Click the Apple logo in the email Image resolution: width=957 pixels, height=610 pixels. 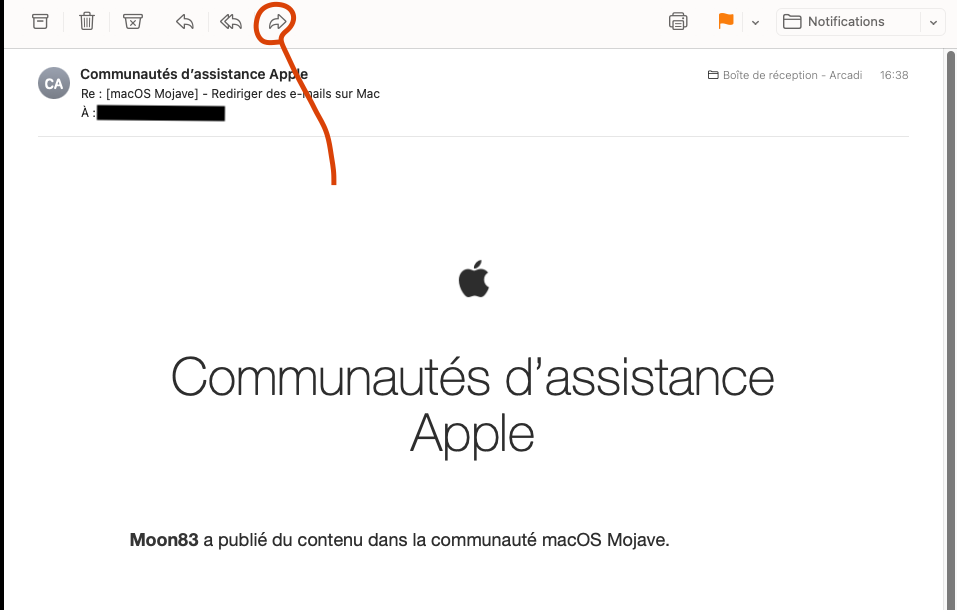[x=474, y=279]
